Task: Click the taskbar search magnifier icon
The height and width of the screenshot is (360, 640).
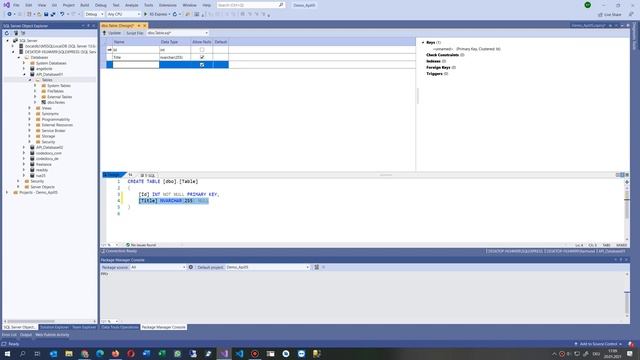Action: tap(22, 353)
